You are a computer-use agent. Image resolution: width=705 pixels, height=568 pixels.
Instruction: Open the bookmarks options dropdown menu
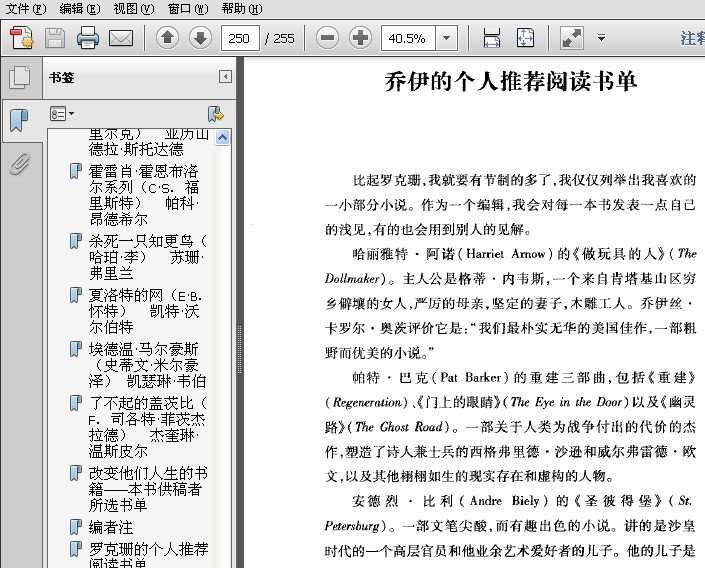pos(62,114)
